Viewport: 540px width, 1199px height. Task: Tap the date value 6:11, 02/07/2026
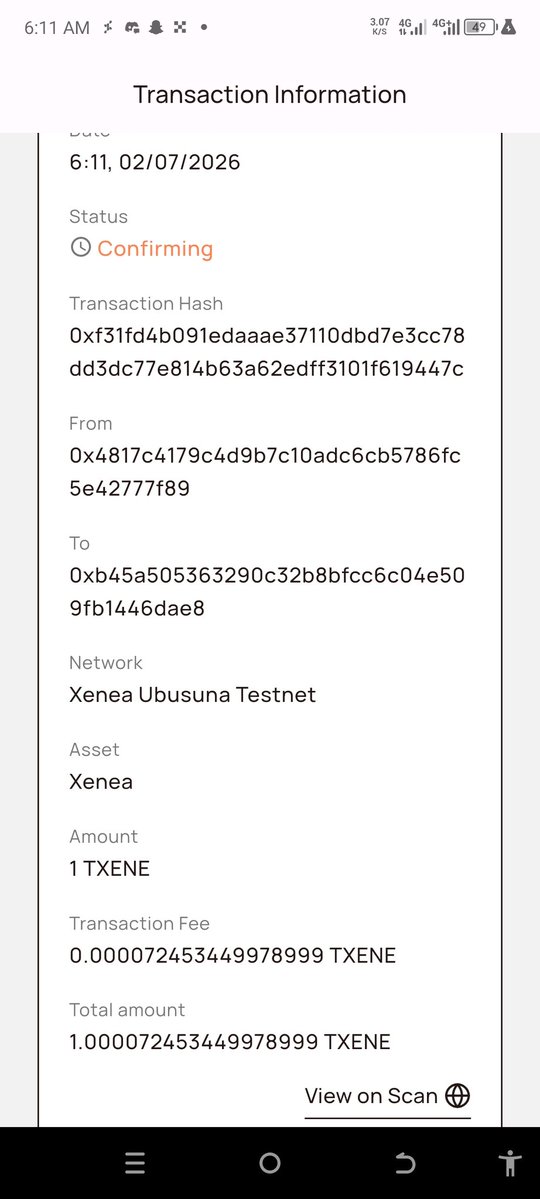pyautogui.click(x=155, y=162)
